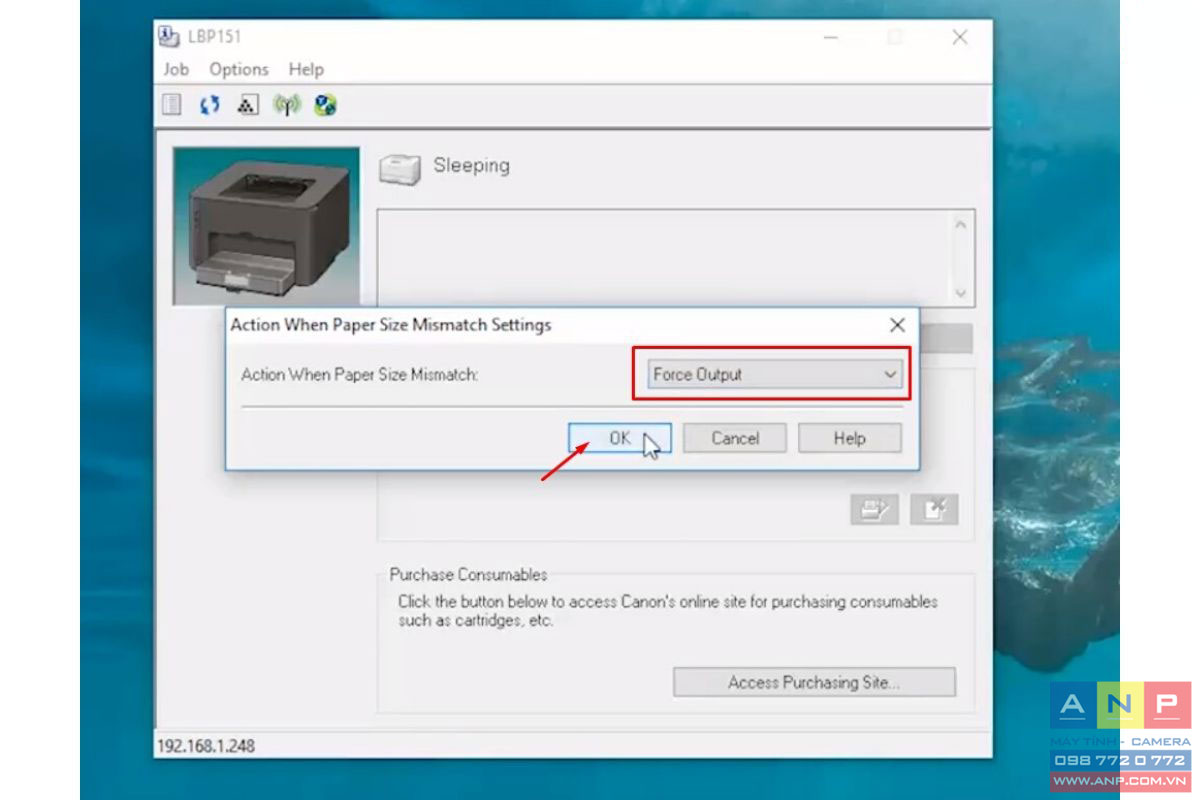Image resolution: width=1200 pixels, height=800 pixels.
Task: Click the status message box scroll up arrow
Action: coord(961,225)
